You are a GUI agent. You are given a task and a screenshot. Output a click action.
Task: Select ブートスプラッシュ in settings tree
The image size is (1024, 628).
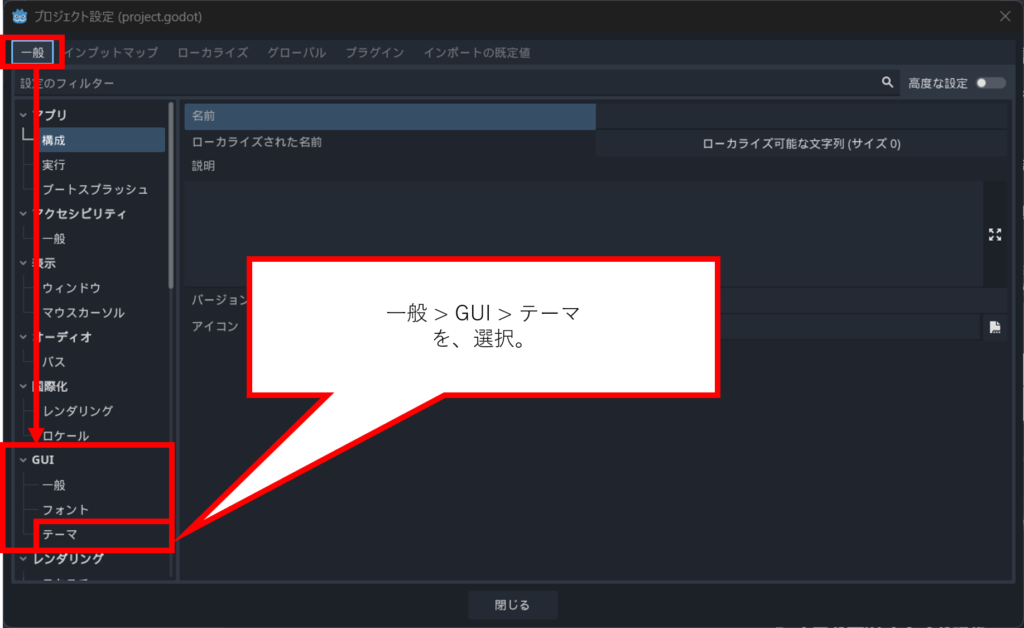[95, 189]
